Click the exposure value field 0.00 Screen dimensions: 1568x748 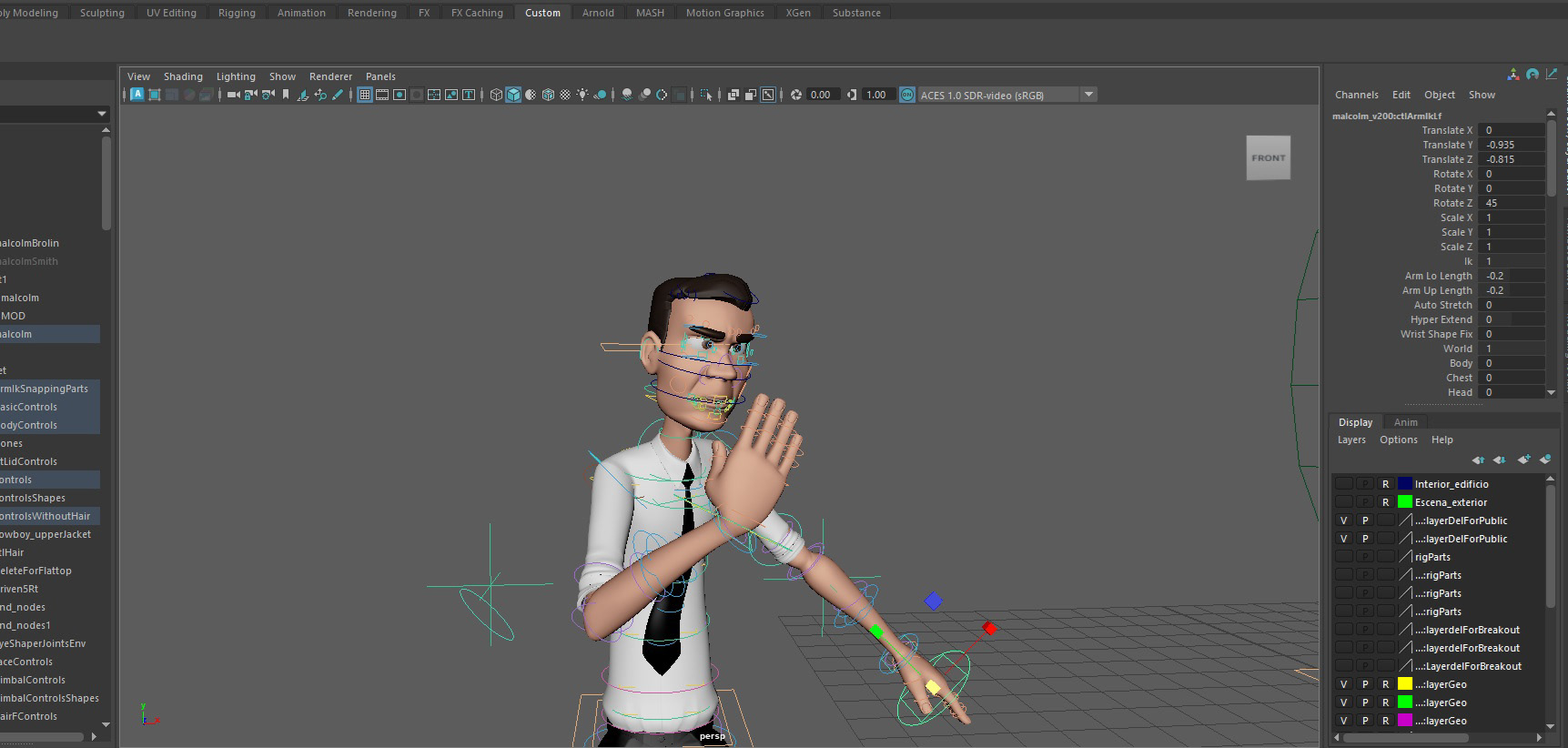[822, 95]
